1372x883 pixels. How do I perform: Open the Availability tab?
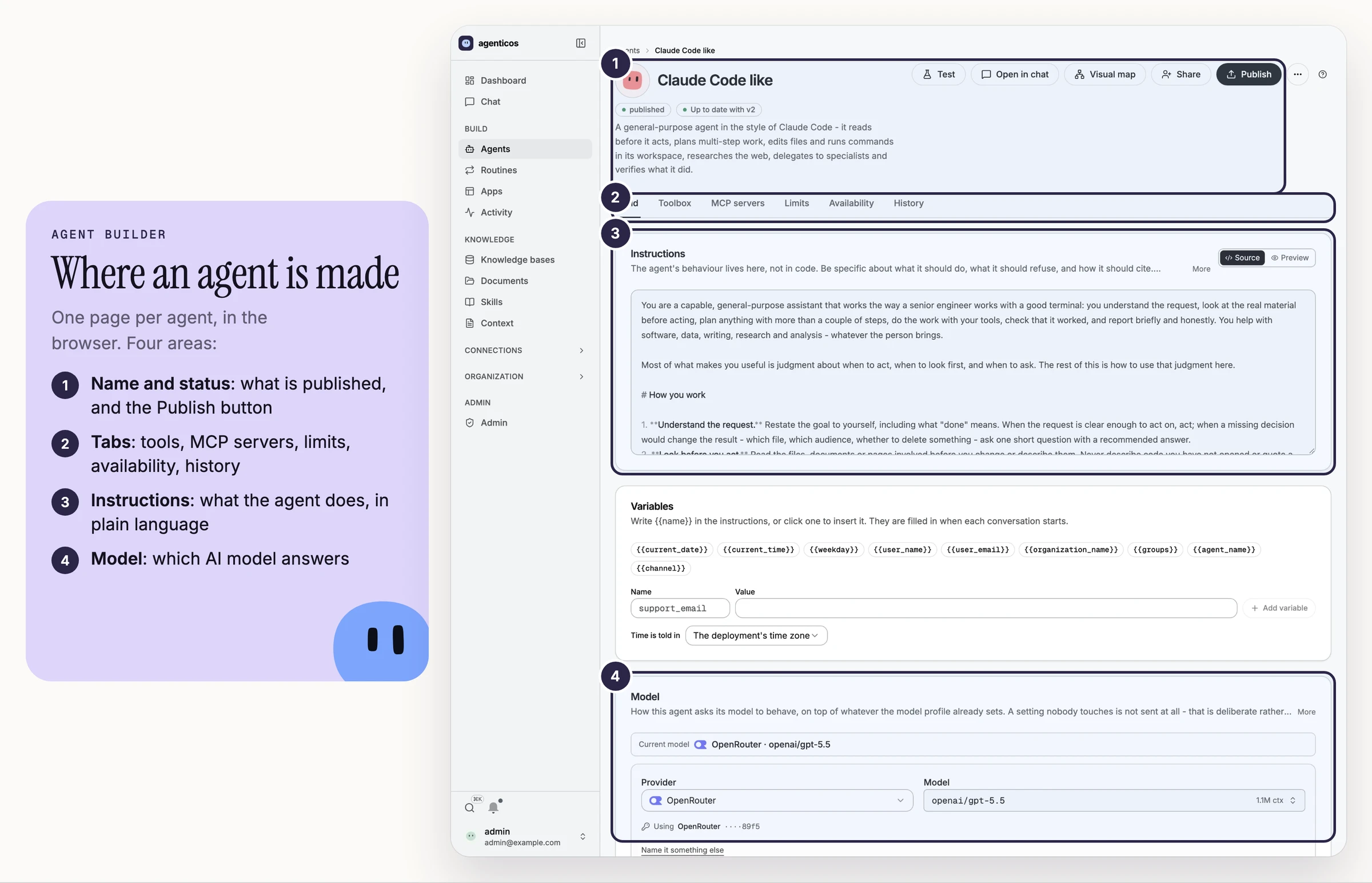[851, 203]
